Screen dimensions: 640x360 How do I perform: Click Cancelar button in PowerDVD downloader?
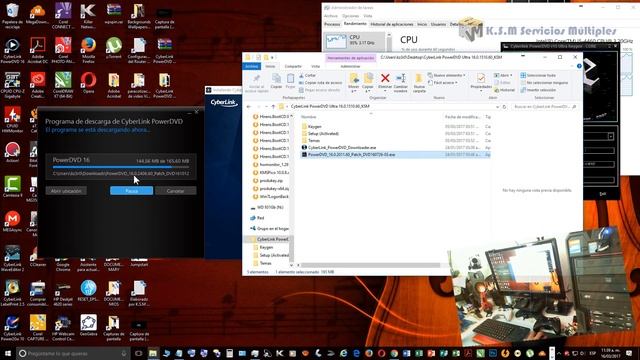176,191
